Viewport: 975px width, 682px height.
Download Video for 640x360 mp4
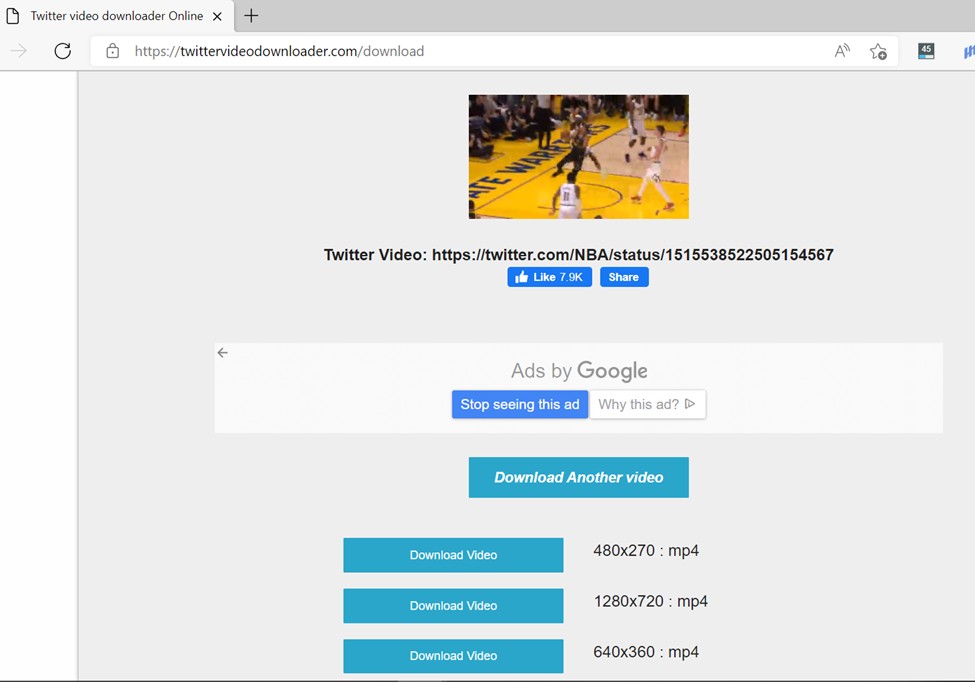point(453,656)
